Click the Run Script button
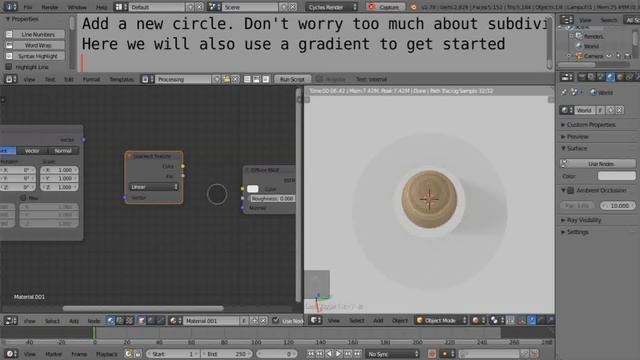The image size is (640, 360). pos(292,79)
